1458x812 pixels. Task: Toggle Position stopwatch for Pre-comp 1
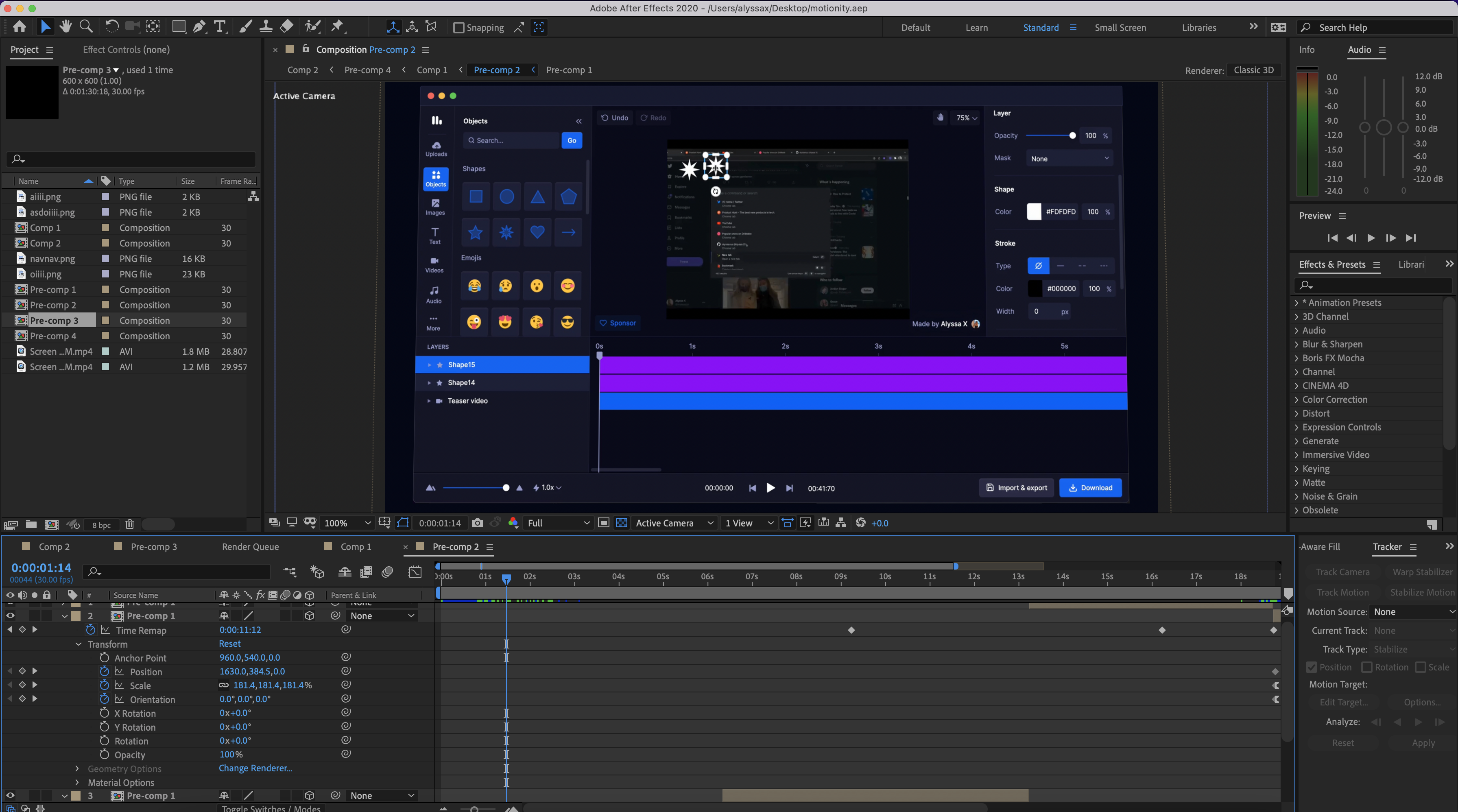pyautogui.click(x=104, y=671)
